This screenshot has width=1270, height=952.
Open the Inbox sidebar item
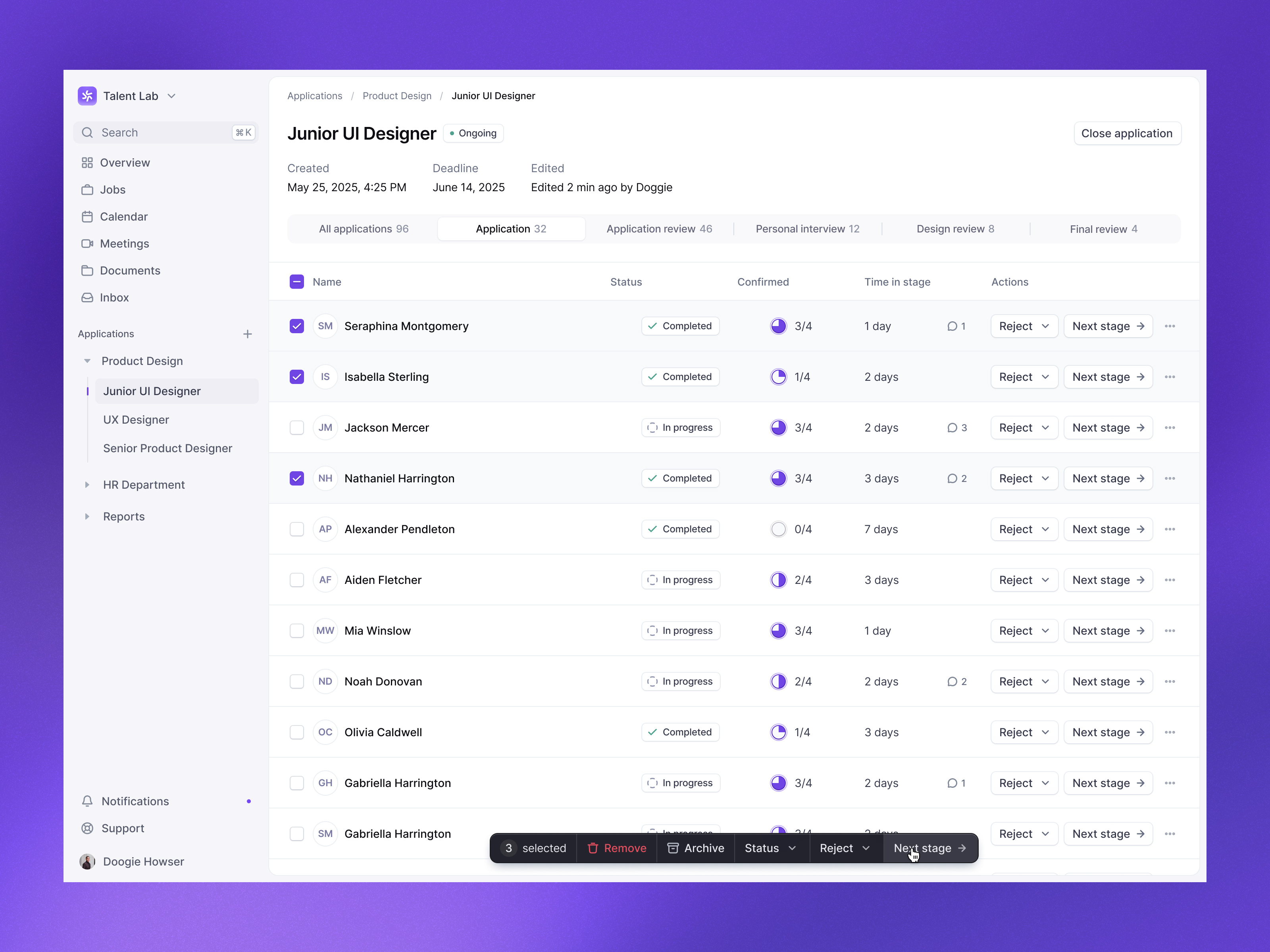[114, 297]
